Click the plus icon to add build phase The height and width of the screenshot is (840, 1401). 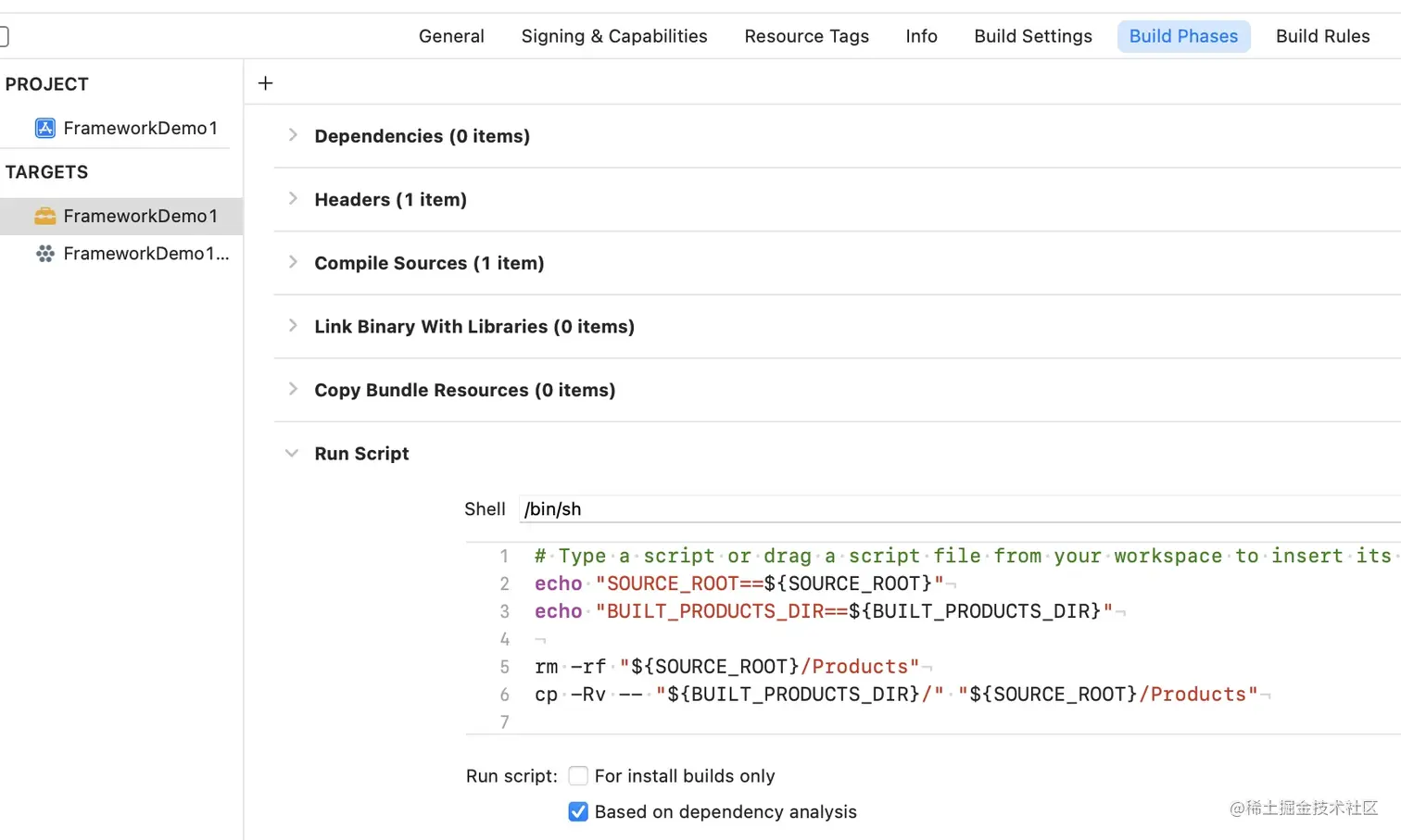(x=265, y=83)
